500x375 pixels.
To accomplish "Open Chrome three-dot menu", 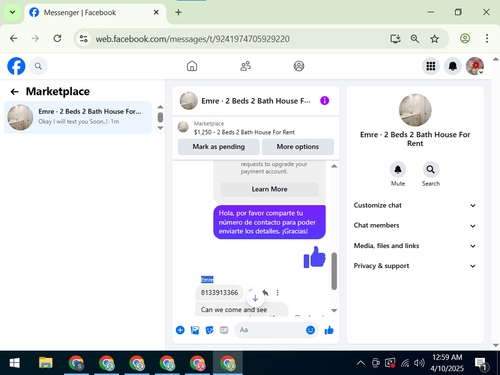I will coord(487,39).
